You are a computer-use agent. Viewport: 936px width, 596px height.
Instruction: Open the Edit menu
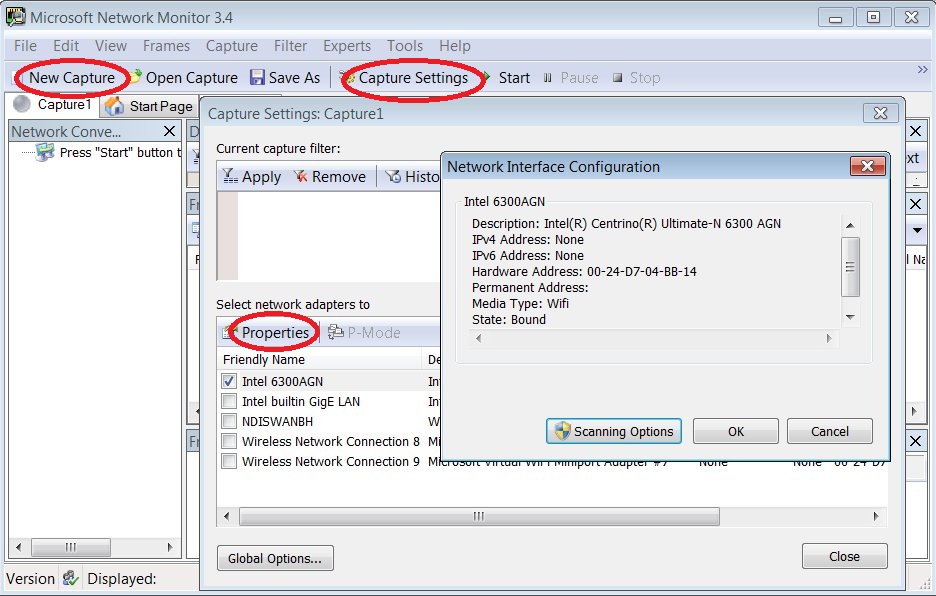click(66, 46)
